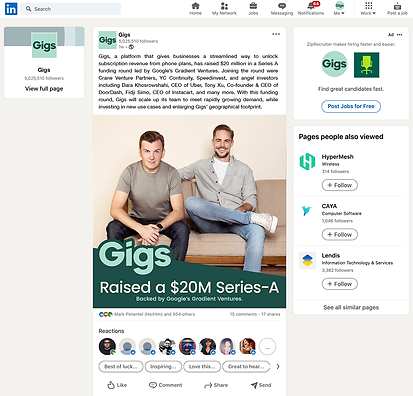413x396 pixels.
Task: View the Notifications tab
Action: pos(311,9)
